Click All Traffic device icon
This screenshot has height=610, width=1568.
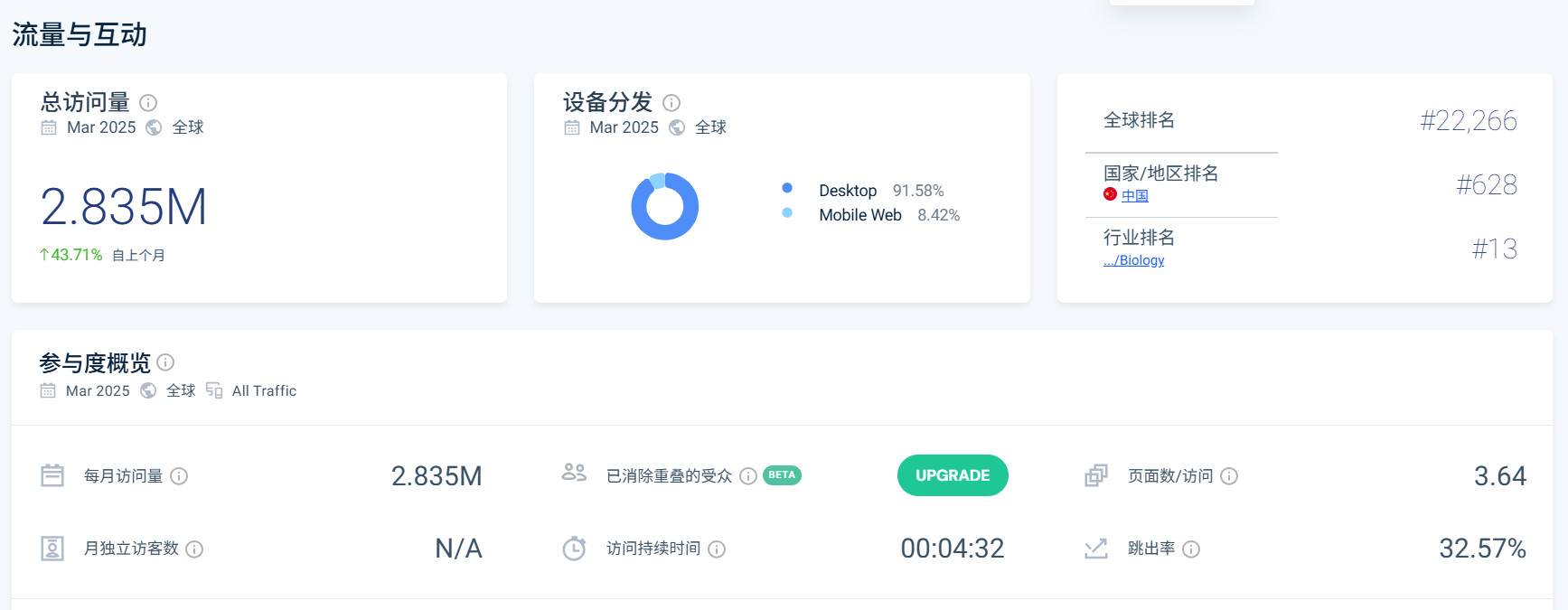(x=214, y=390)
